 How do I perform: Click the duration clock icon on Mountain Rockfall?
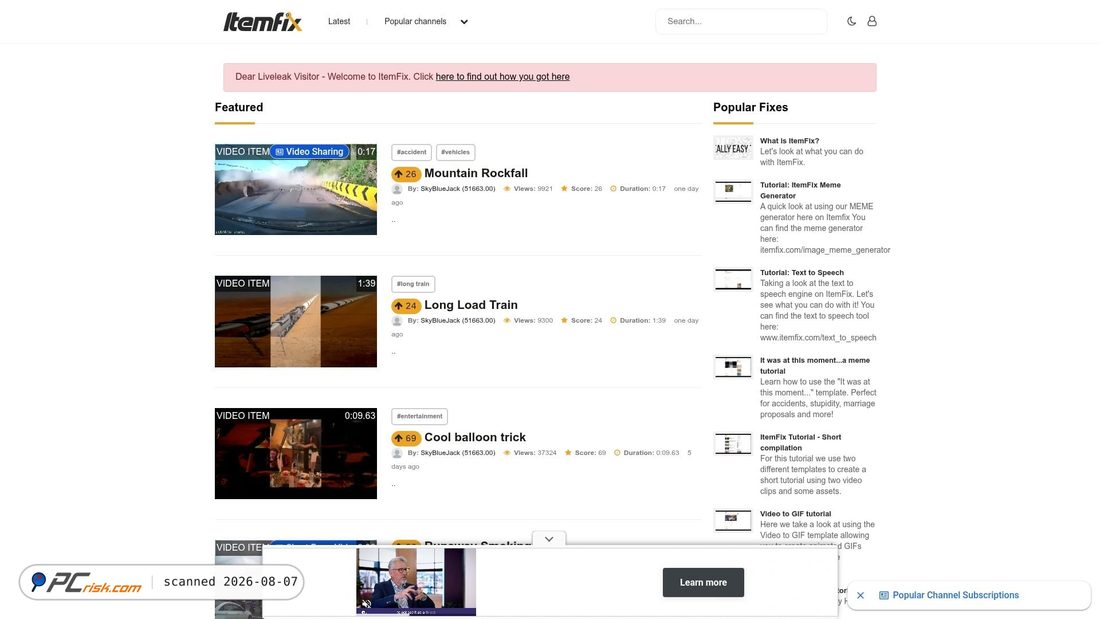coord(613,189)
